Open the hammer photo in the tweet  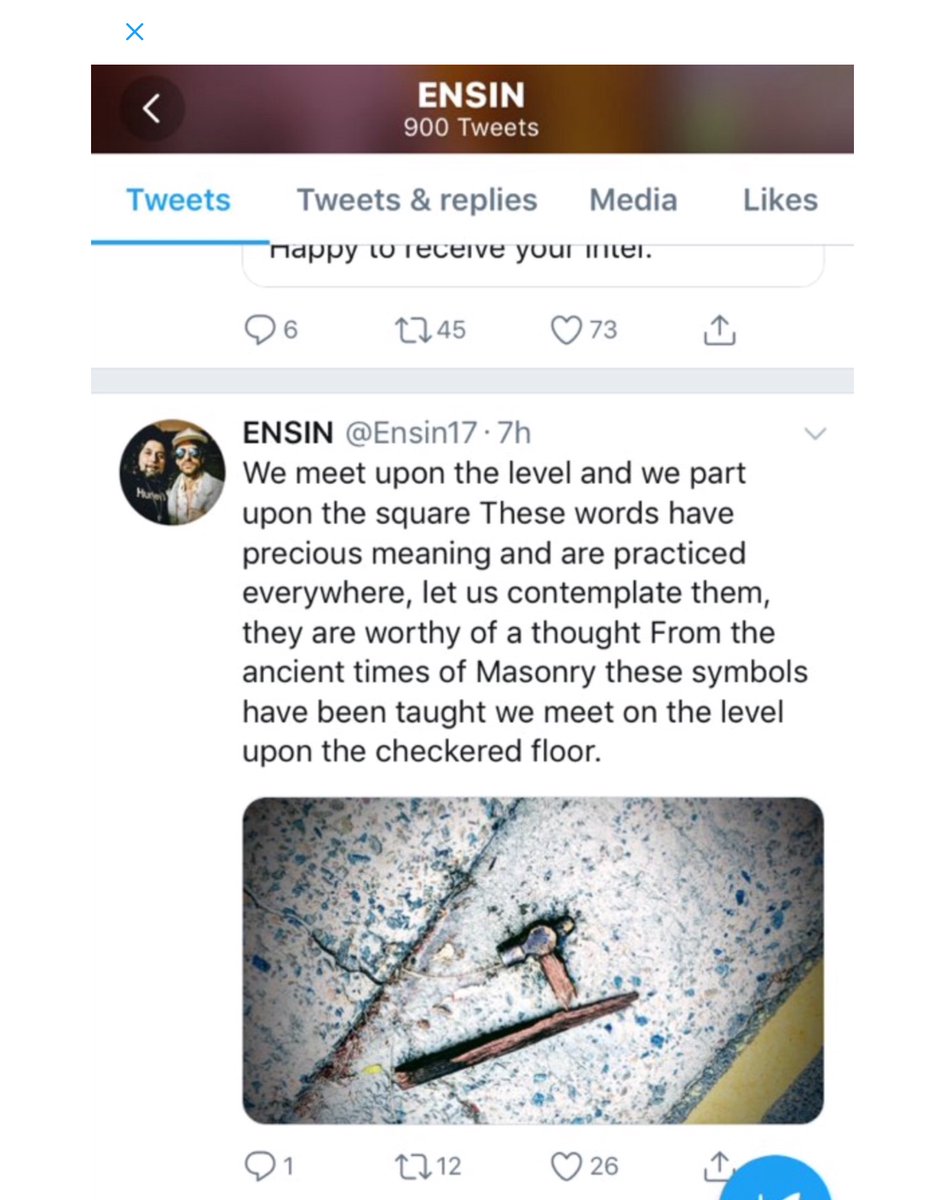click(x=533, y=960)
